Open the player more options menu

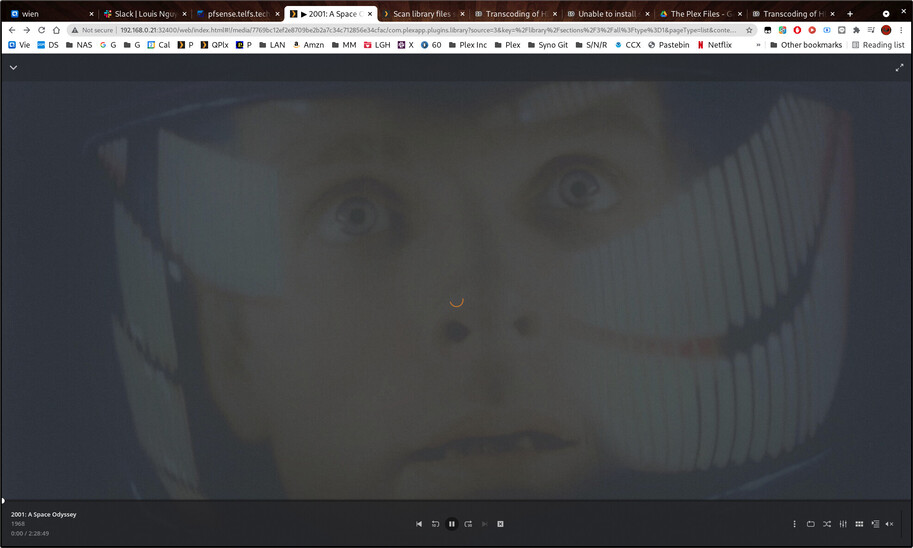[794, 524]
